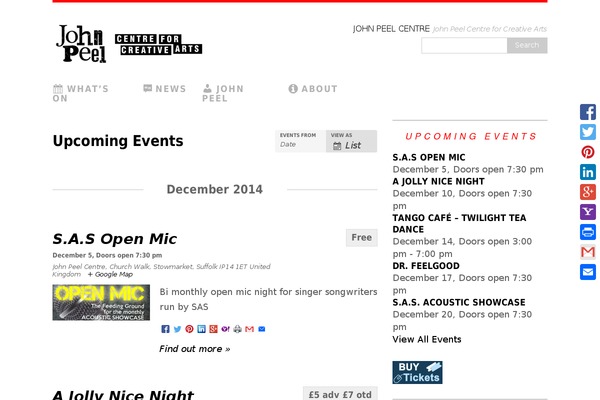
Task: Click the sidebar Yahoo share icon
Action: tap(588, 212)
